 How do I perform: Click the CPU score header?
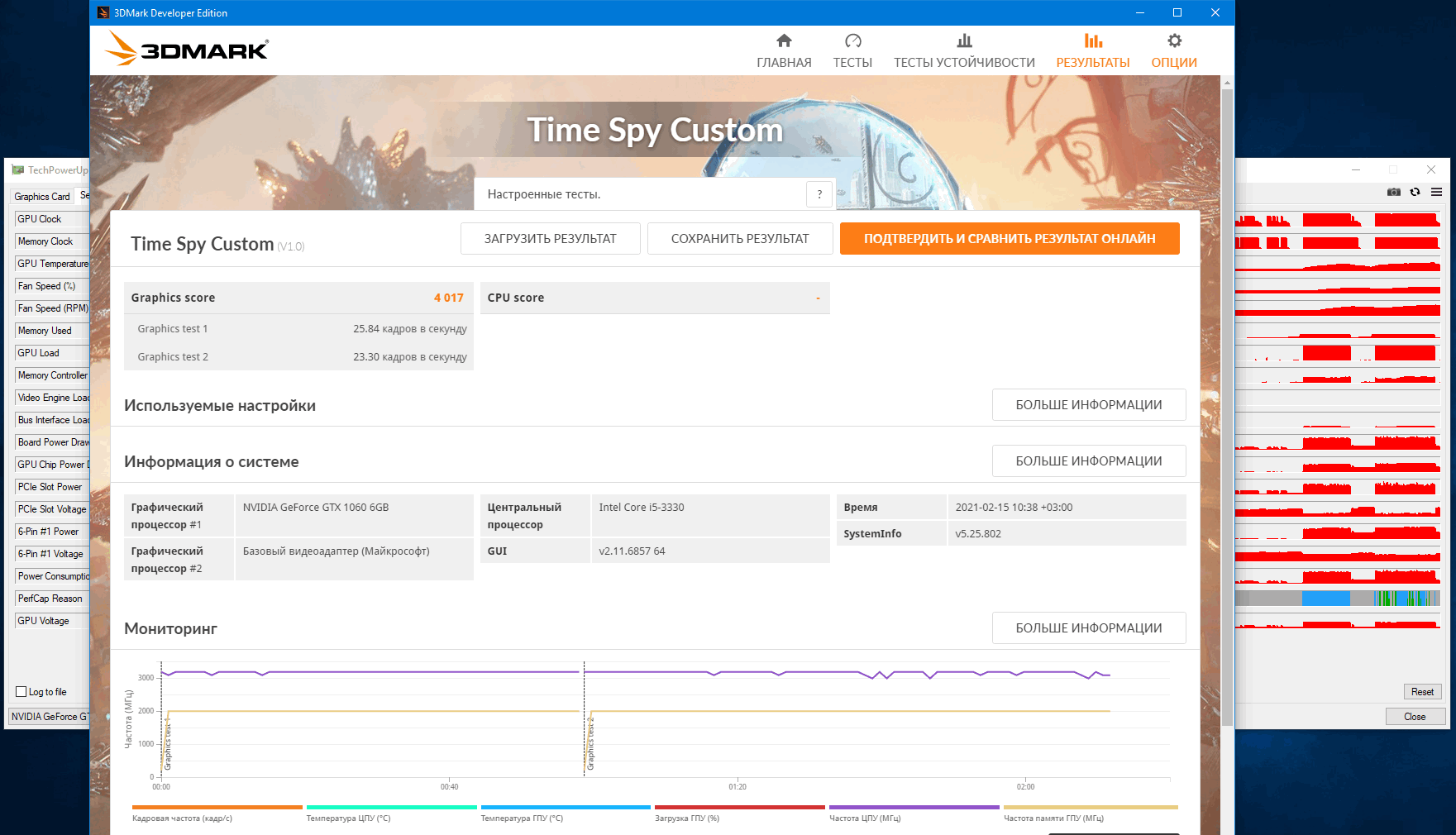655,298
